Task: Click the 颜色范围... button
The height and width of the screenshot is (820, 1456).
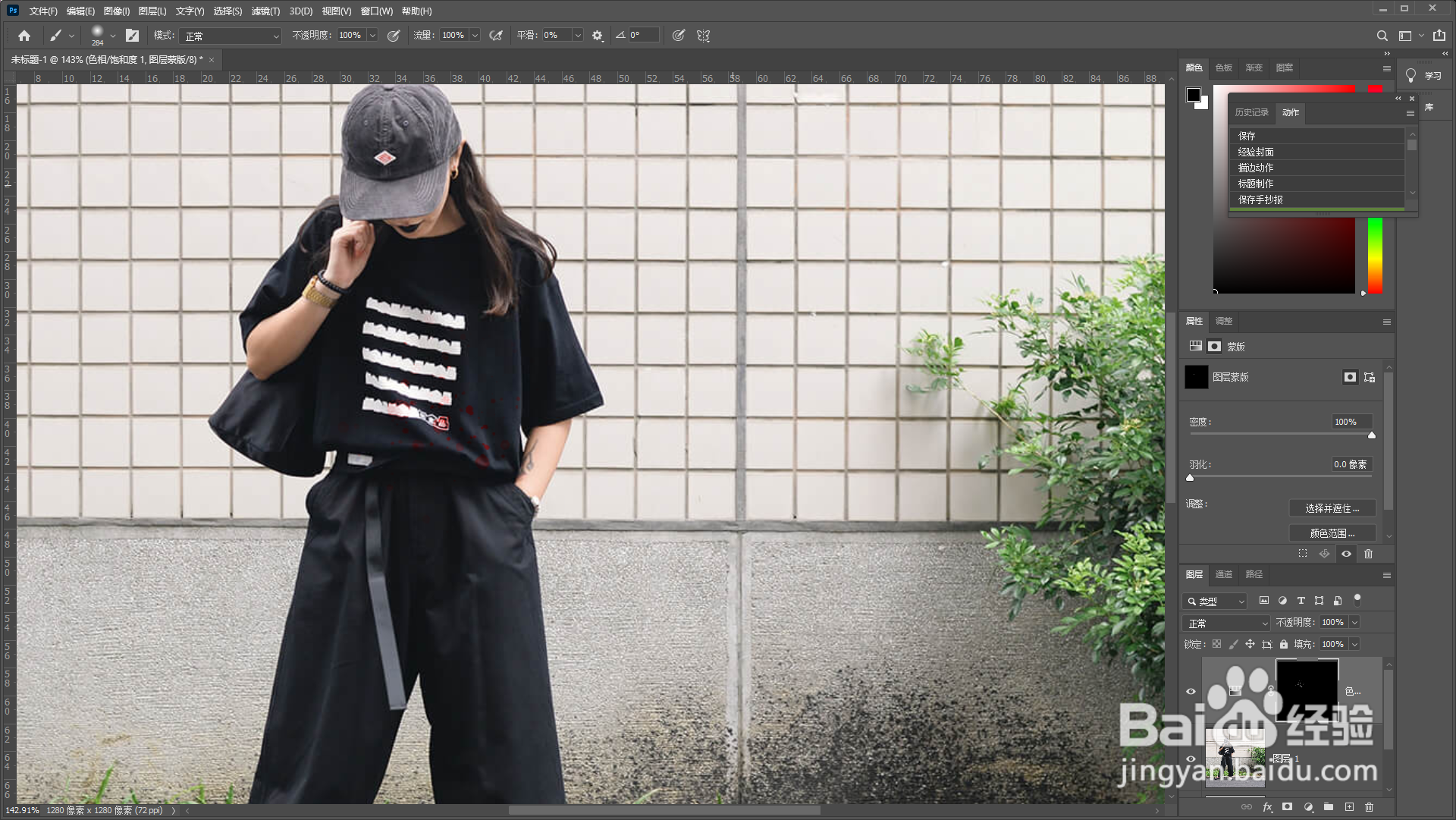Action: pyautogui.click(x=1332, y=533)
